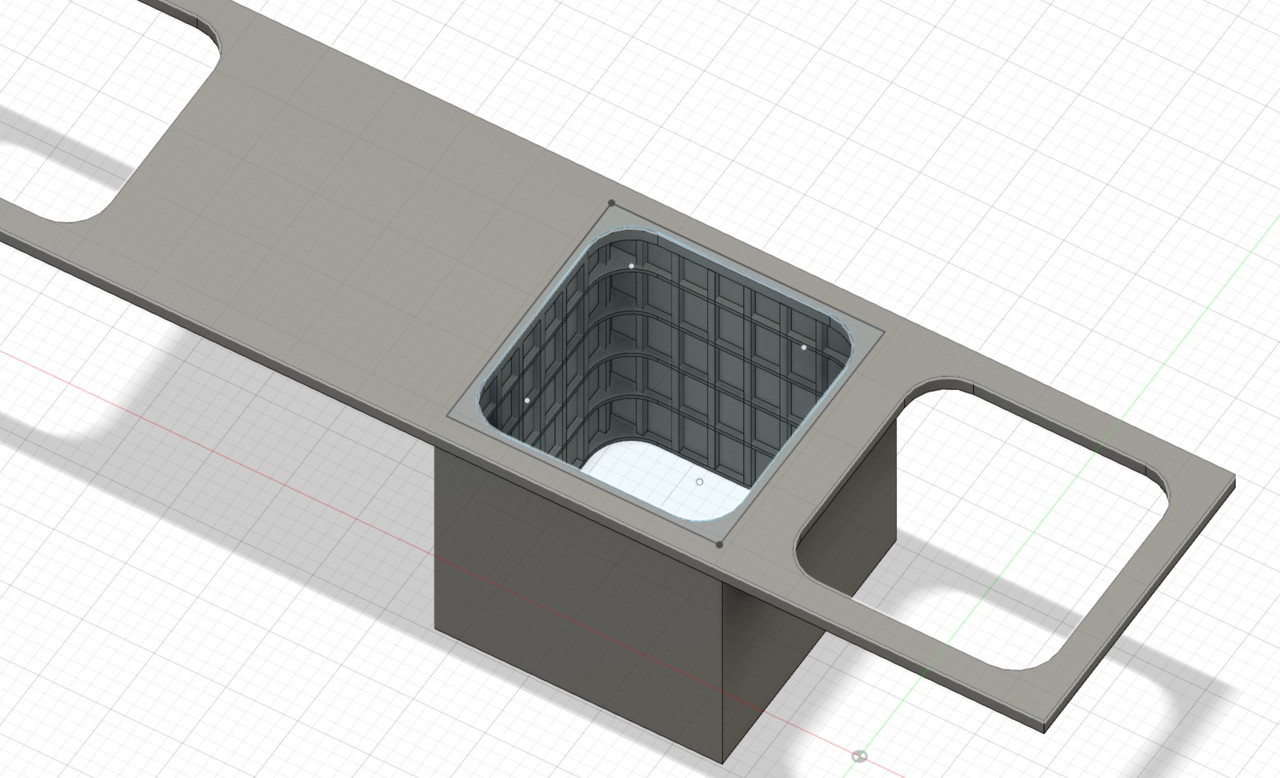Screen dimensions: 1280x778
Task: Select the origin point marker where axes cross
Action: point(859,756)
